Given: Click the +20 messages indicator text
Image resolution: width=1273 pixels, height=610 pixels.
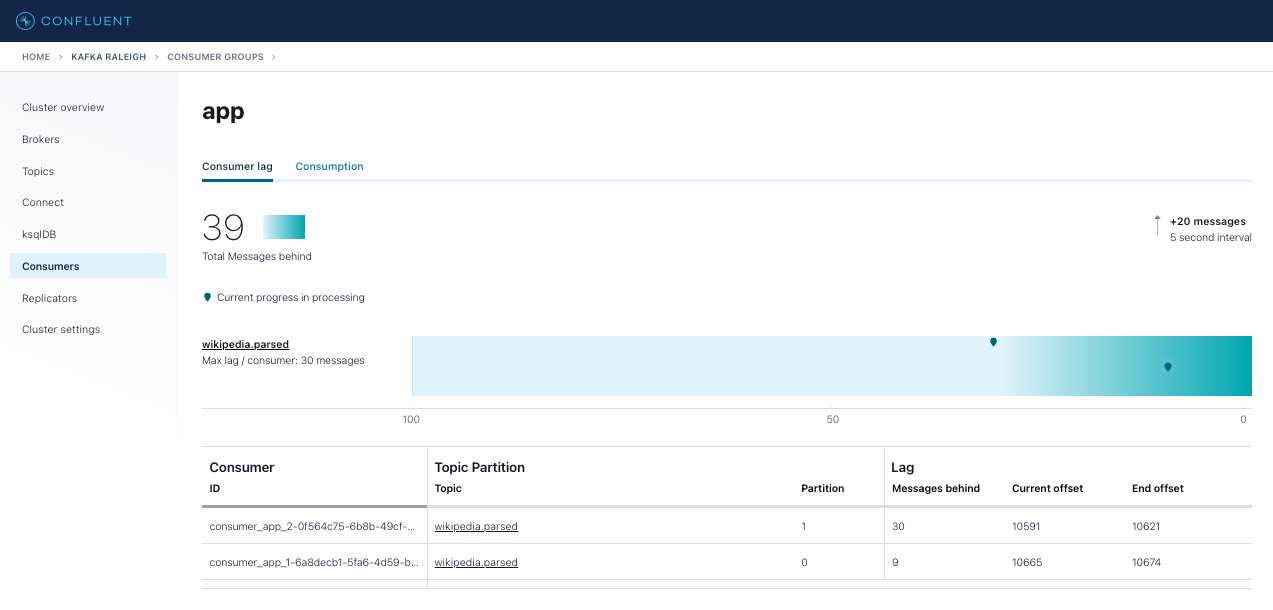Looking at the screenshot, I should tap(1208, 221).
